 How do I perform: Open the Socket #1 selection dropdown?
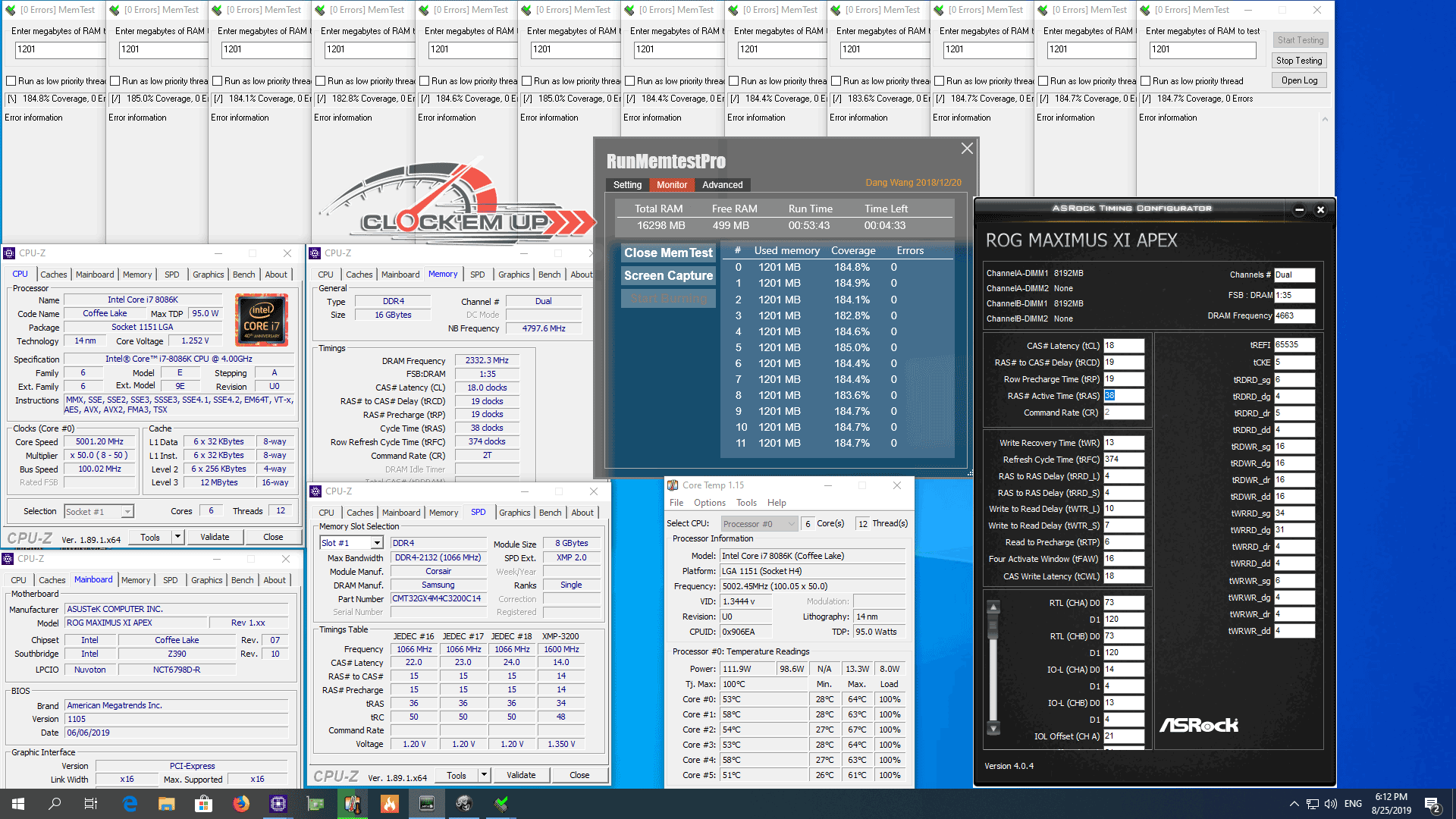[x=127, y=512]
